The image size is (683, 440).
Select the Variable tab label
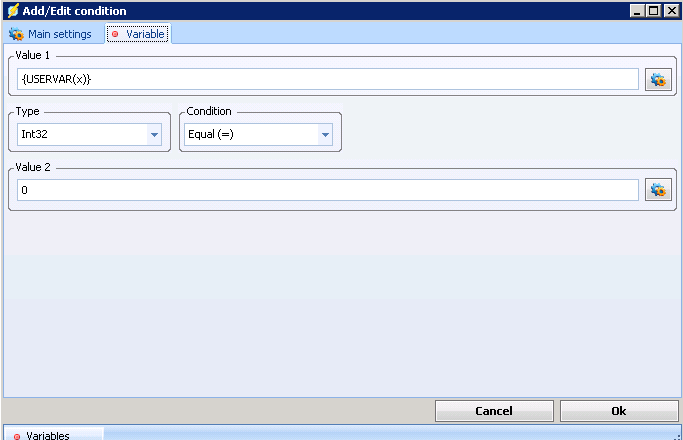point(145,34)
